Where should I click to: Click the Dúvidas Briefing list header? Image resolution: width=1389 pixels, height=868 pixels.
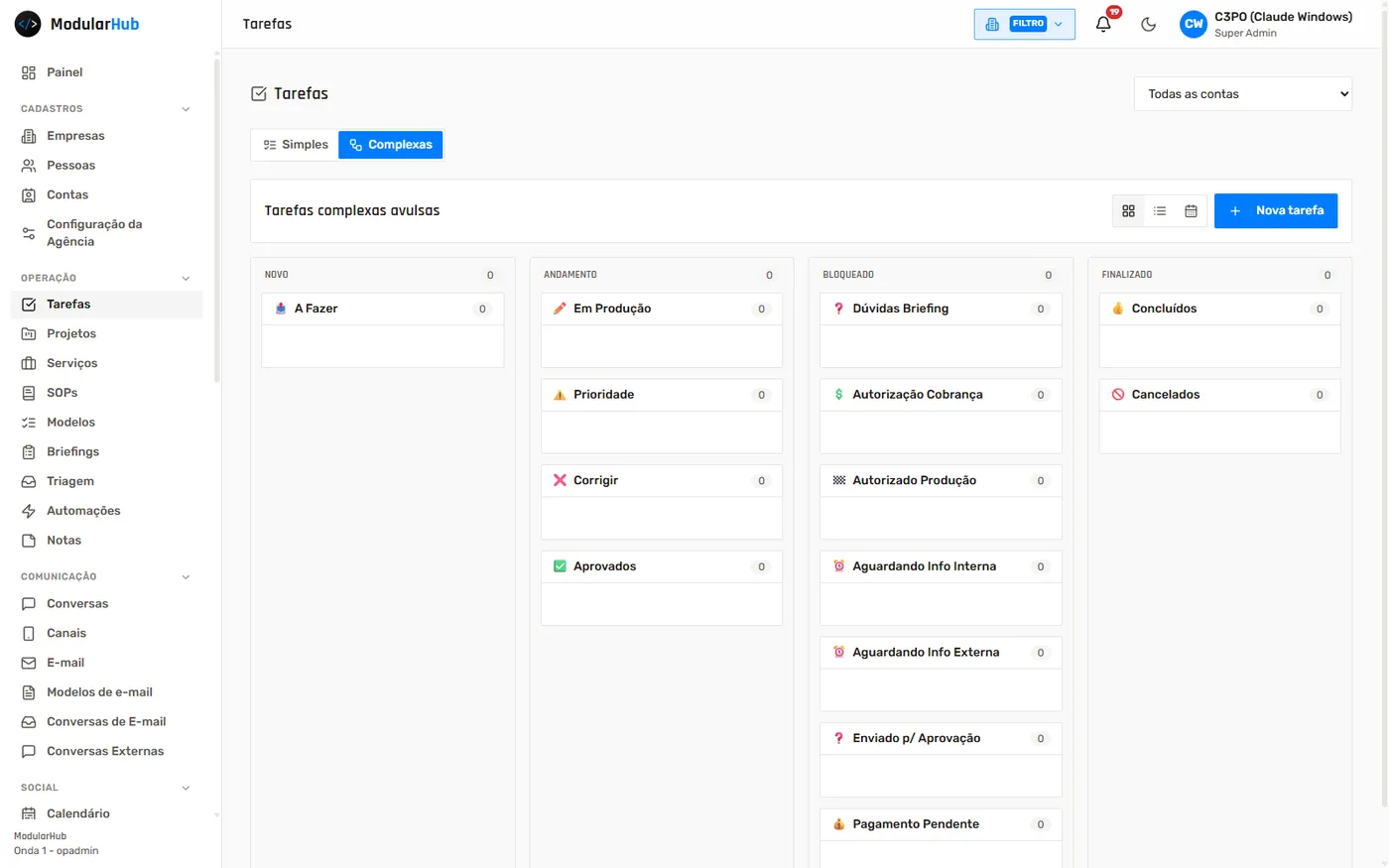(941, 309)
